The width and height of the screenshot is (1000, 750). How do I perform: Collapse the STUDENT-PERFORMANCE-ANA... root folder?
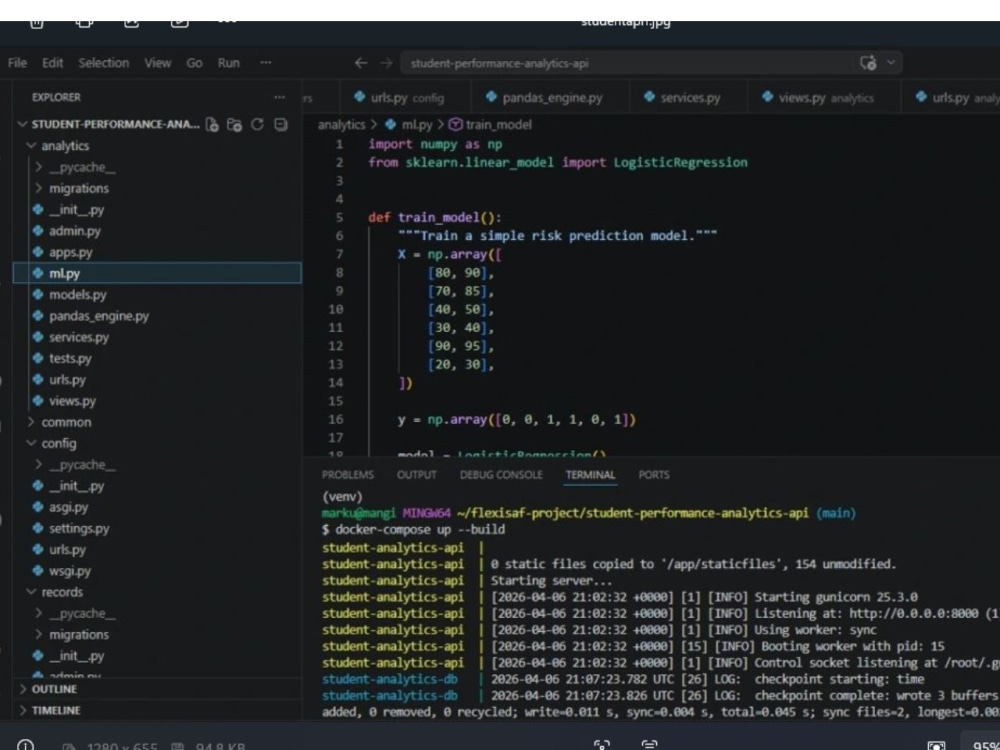pos(22,124)
